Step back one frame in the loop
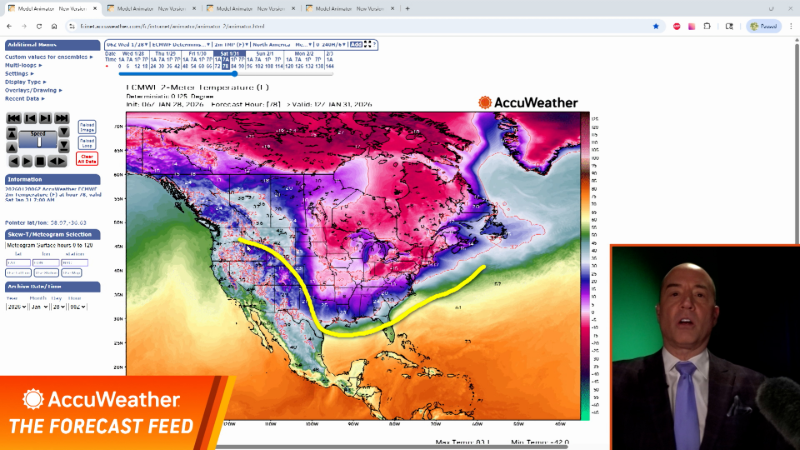The image size is (800, 450). 30,118
